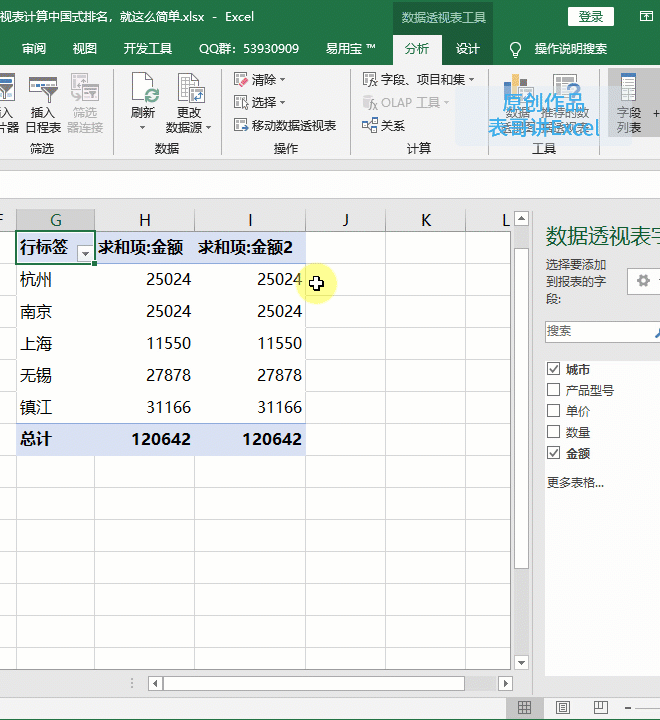Select the 总计 grand total label cell
This screenshot has height=720, width=660.
pyautogui.click(x=56, y=439)
